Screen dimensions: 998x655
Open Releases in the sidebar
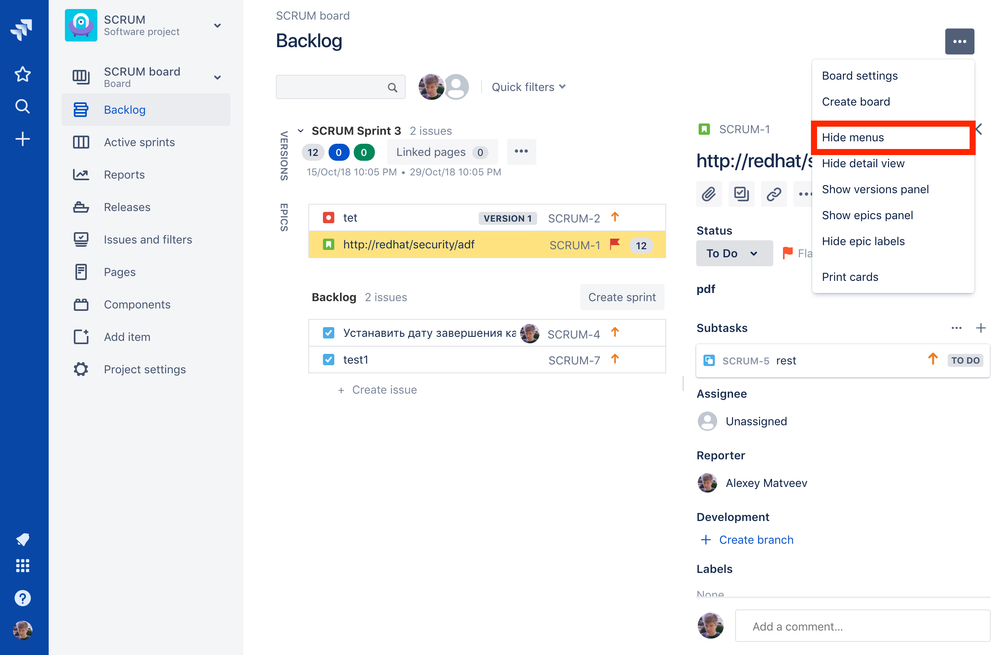click(x=146, y=207)
